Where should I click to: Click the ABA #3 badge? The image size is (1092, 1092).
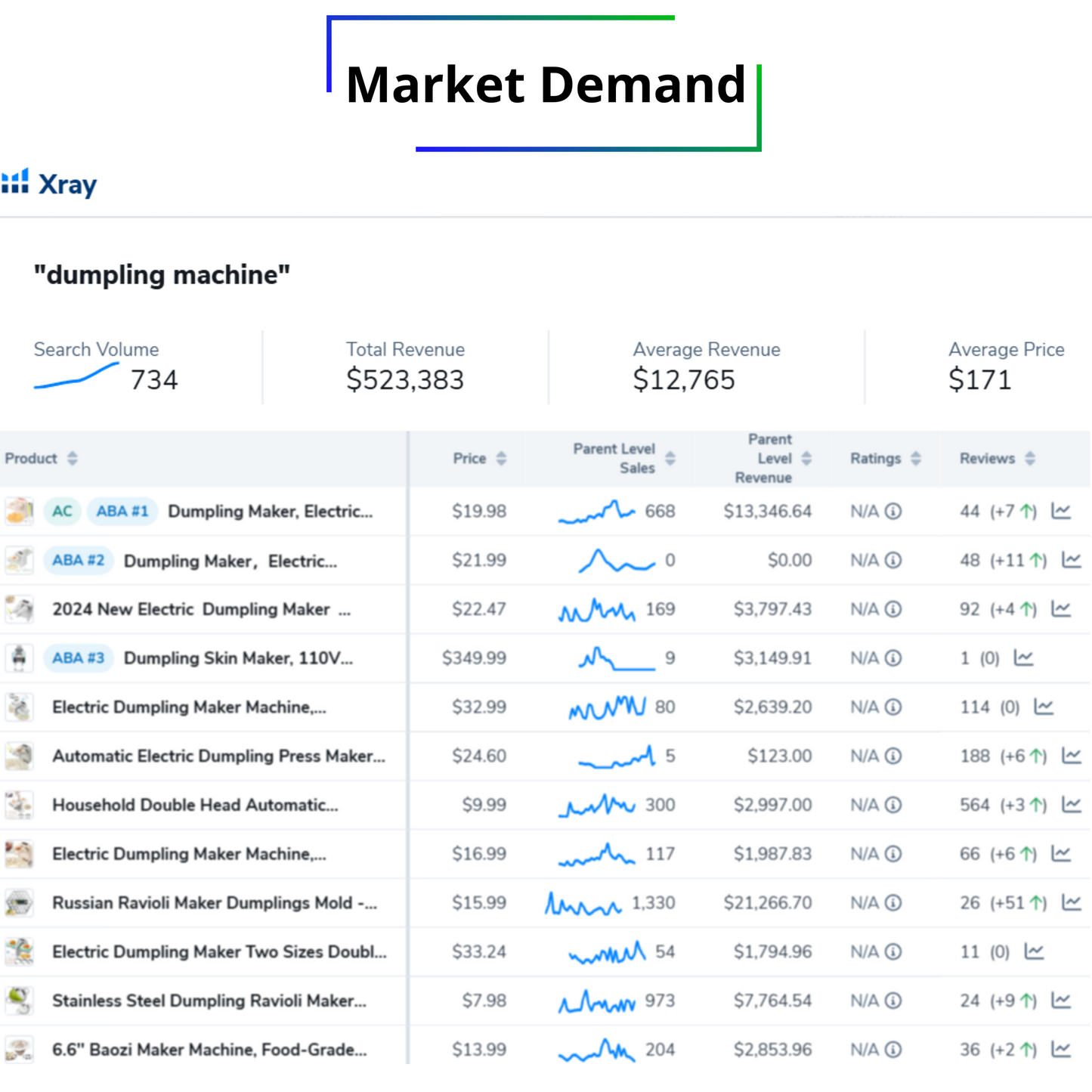coord(79,658)
